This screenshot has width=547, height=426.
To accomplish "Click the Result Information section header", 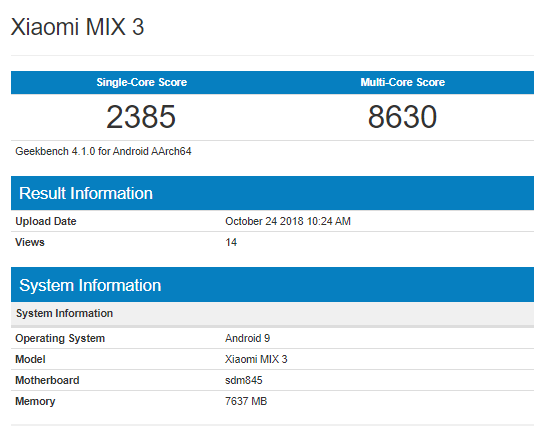I will coord(272,193).
